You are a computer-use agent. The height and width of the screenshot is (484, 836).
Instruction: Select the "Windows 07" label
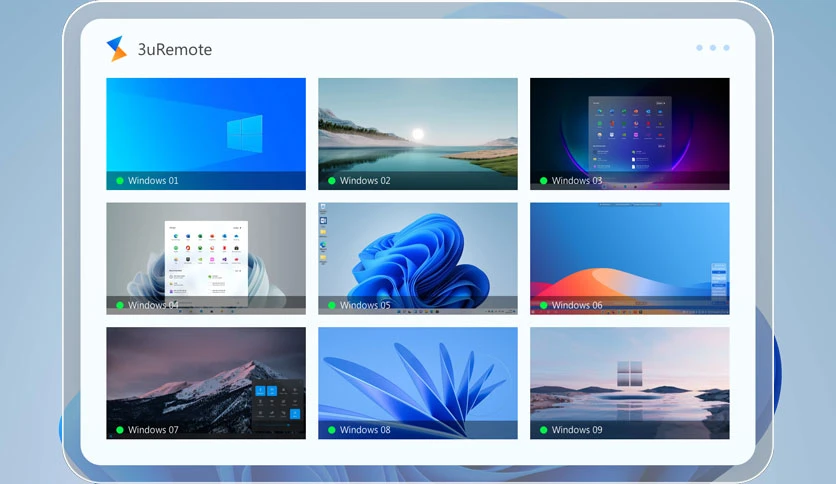[x=153, y=430]
